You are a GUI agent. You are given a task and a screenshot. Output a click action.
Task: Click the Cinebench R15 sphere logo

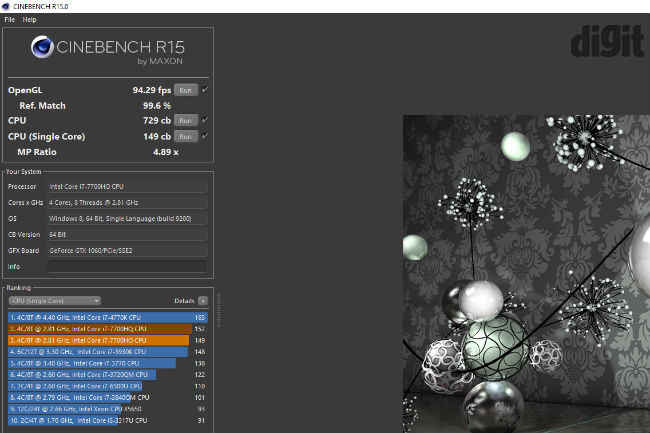click(42, 47)
